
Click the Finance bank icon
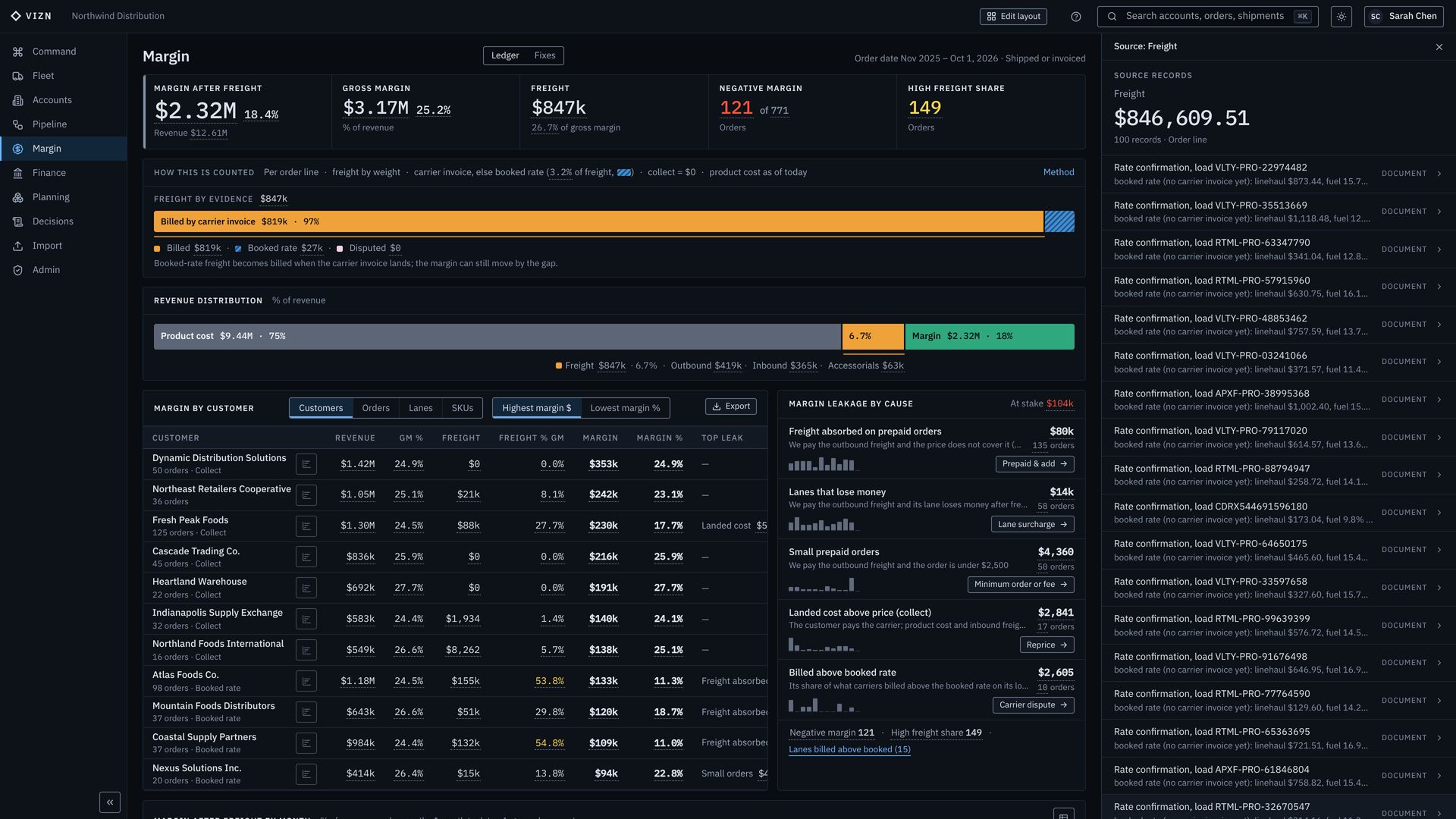[x=17, y=173]
